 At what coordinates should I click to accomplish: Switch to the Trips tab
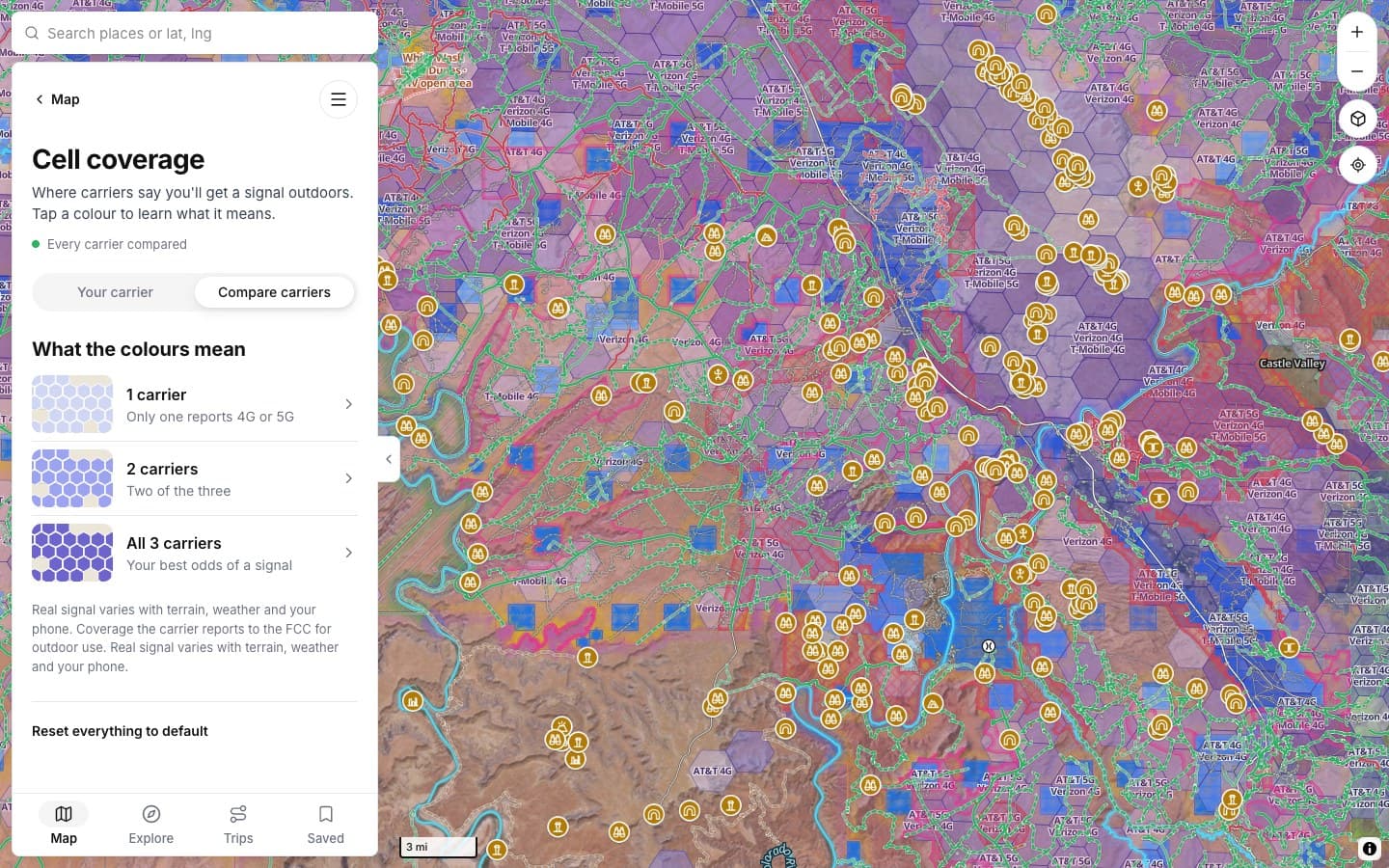(238, 825)
